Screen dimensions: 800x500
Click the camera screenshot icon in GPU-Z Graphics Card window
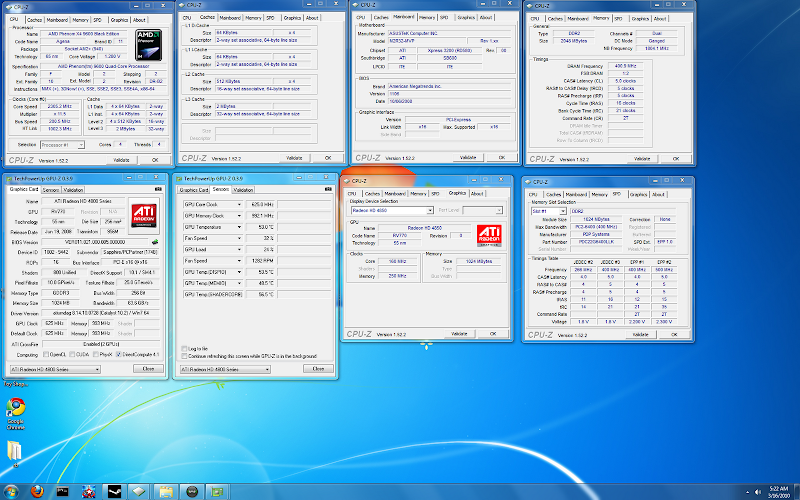[x=159, y=188]
